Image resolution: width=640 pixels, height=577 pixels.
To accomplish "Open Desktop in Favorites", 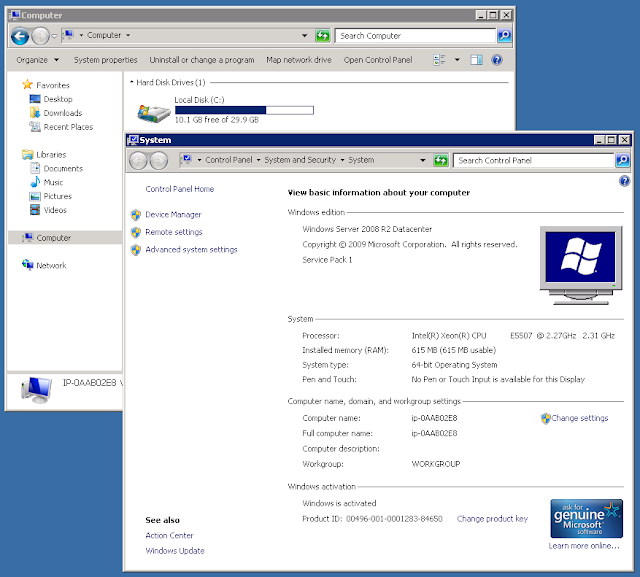I will point(58,99).
